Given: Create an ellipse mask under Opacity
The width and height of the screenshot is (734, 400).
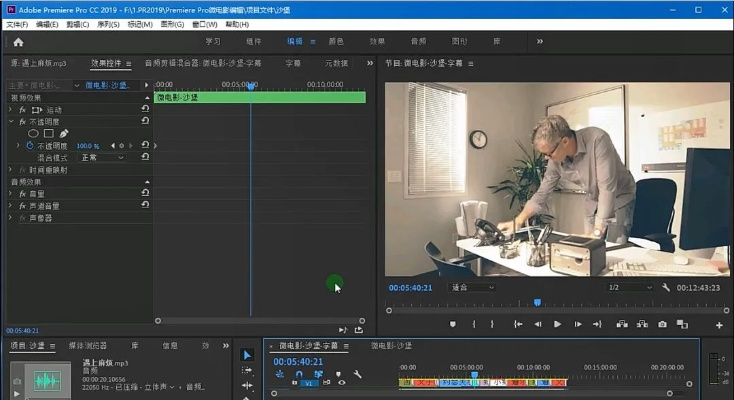Looking at the screenshot, I should 33,133.
